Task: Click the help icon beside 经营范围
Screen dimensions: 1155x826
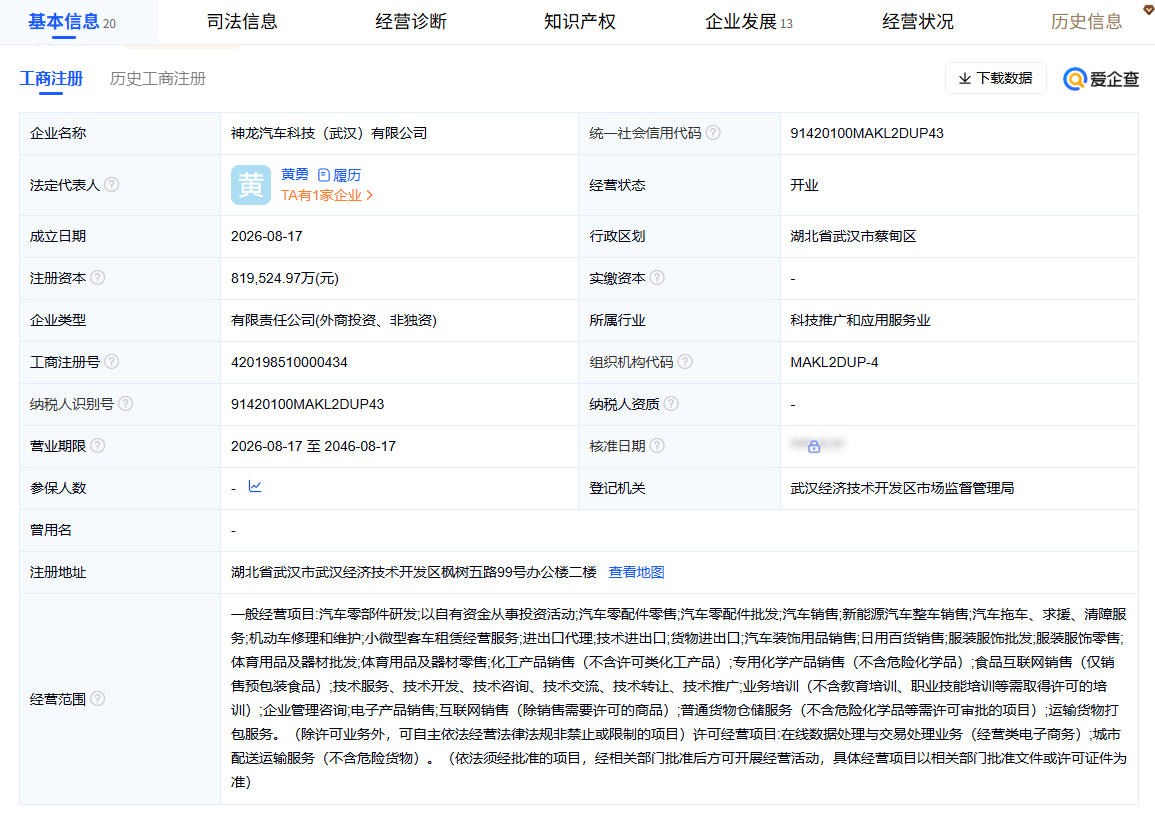Action: tap(97, 699)
